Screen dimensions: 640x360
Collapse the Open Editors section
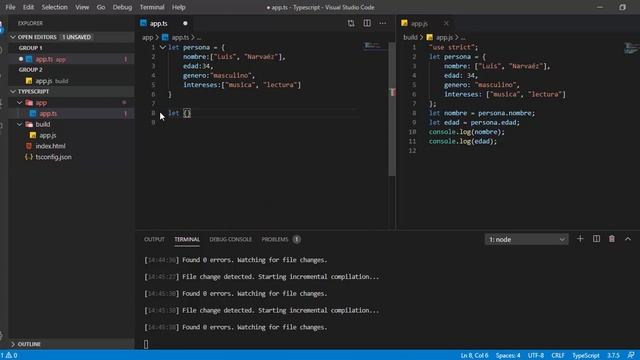point(13,37)
